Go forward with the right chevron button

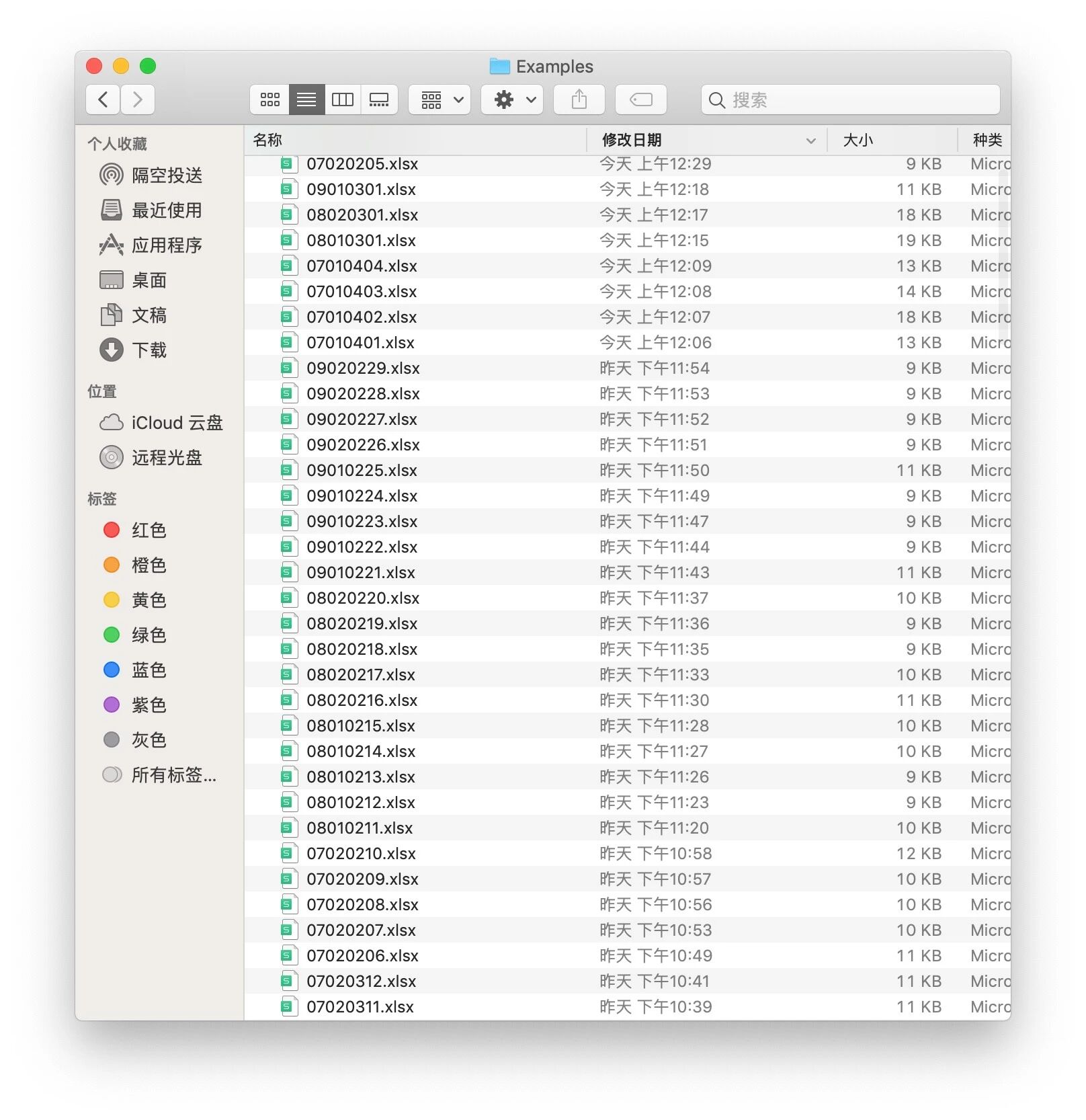pyautogui.click(x=138, y=100)
